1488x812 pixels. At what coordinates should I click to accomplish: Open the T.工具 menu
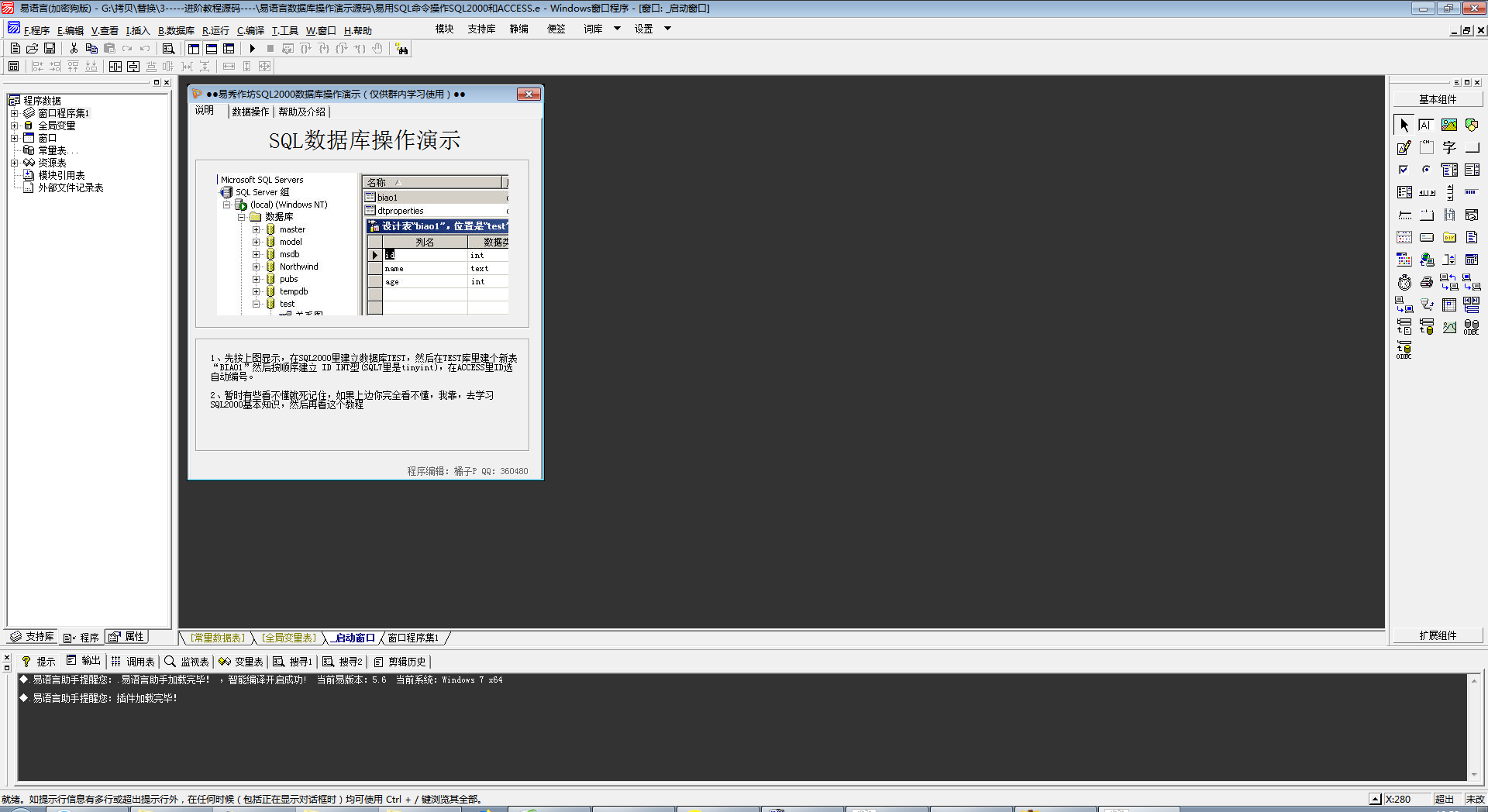coord(284,31)
